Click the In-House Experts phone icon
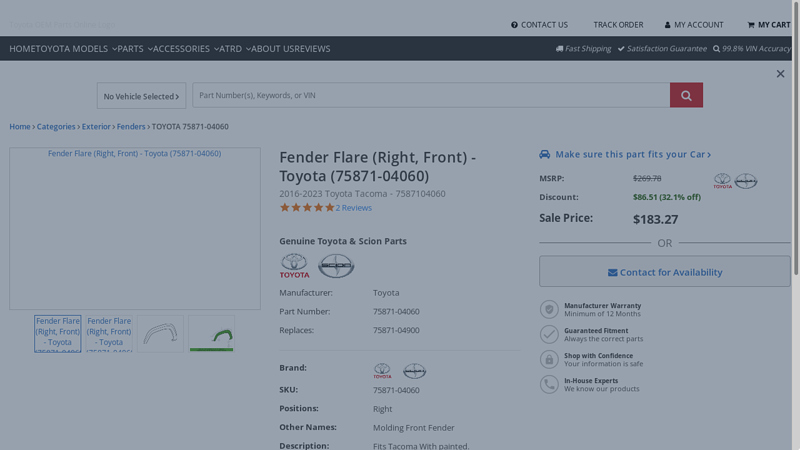This screenshot has height=450, width=800. [549, 384]
